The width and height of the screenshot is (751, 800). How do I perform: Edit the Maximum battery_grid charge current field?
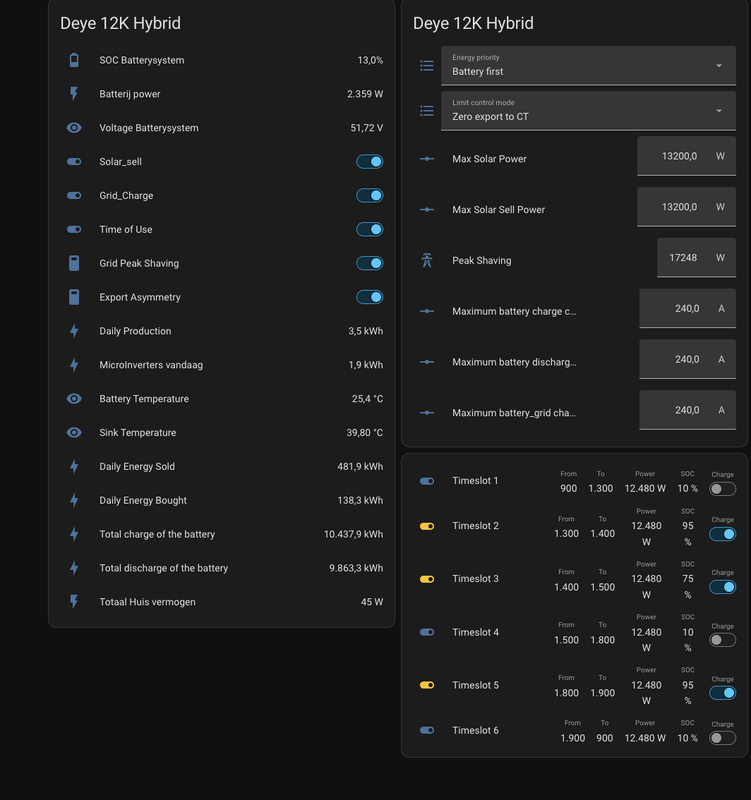[687, 410]
